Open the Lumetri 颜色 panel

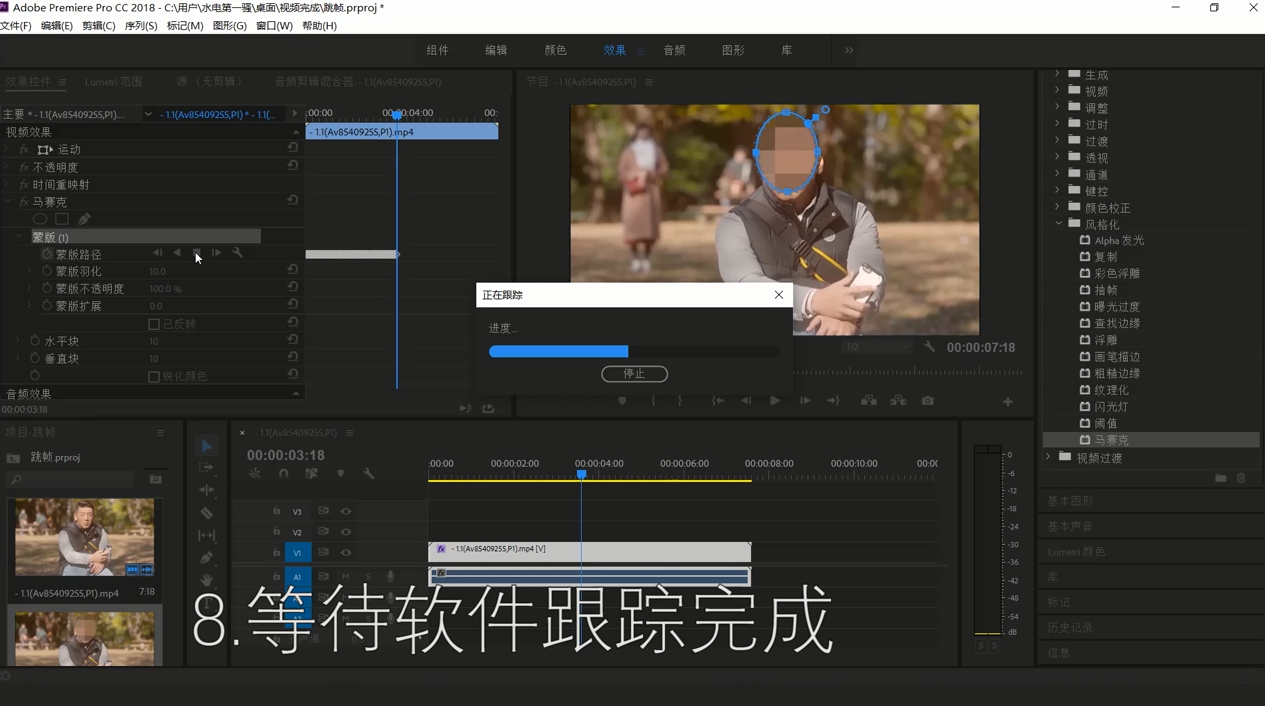tap(1076, 552)
